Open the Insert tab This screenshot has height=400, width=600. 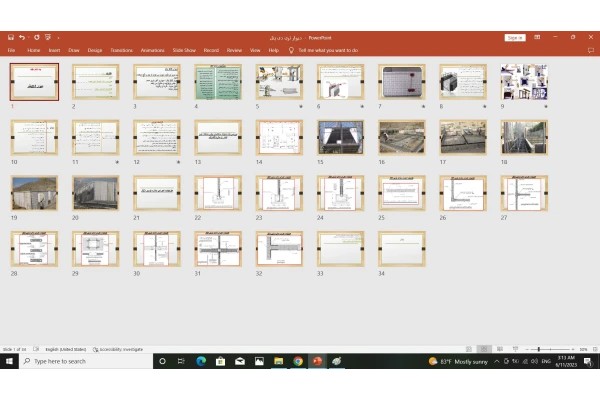tap(54, 50)
